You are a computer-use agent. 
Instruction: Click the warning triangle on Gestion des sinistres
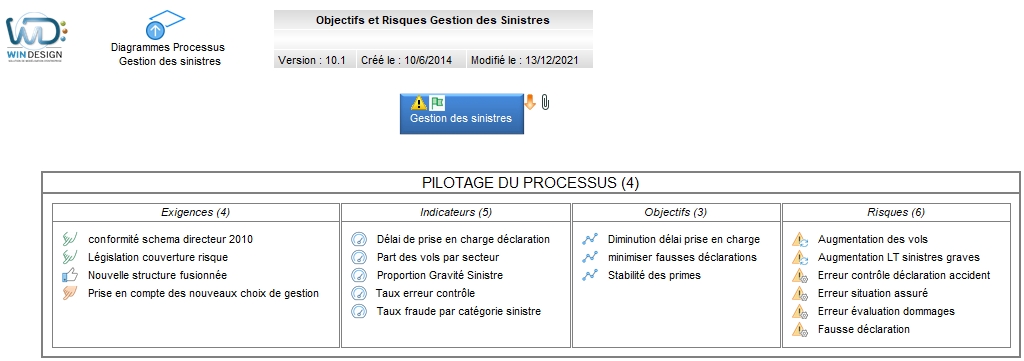pos(419,102)
